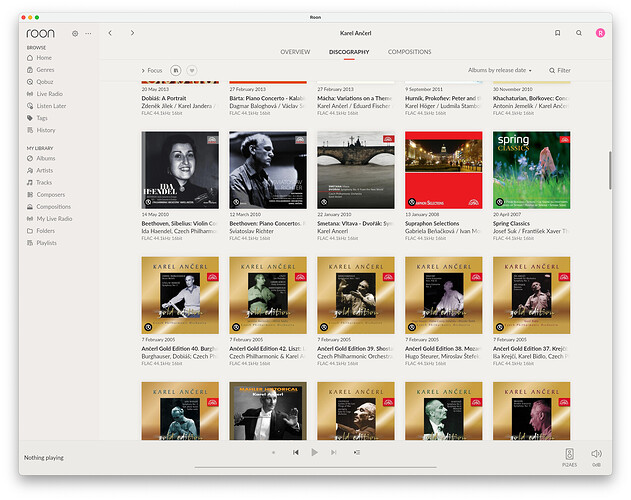This screenshot has height=500, width=631.
Task: Navigate back with the left arrow
Action: point(110,33)
